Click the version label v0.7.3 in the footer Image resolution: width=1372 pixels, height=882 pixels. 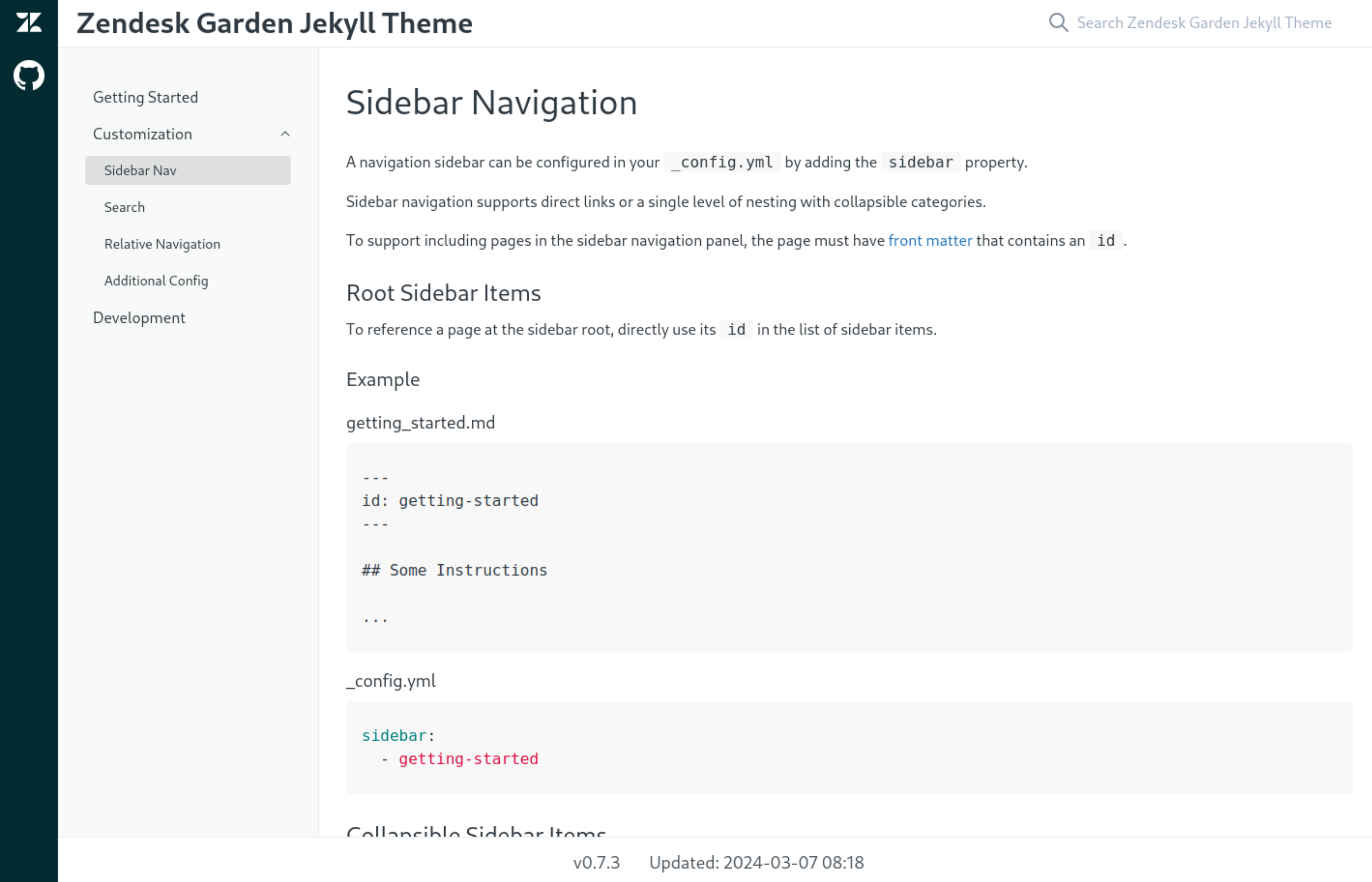[x=597, y=862]
